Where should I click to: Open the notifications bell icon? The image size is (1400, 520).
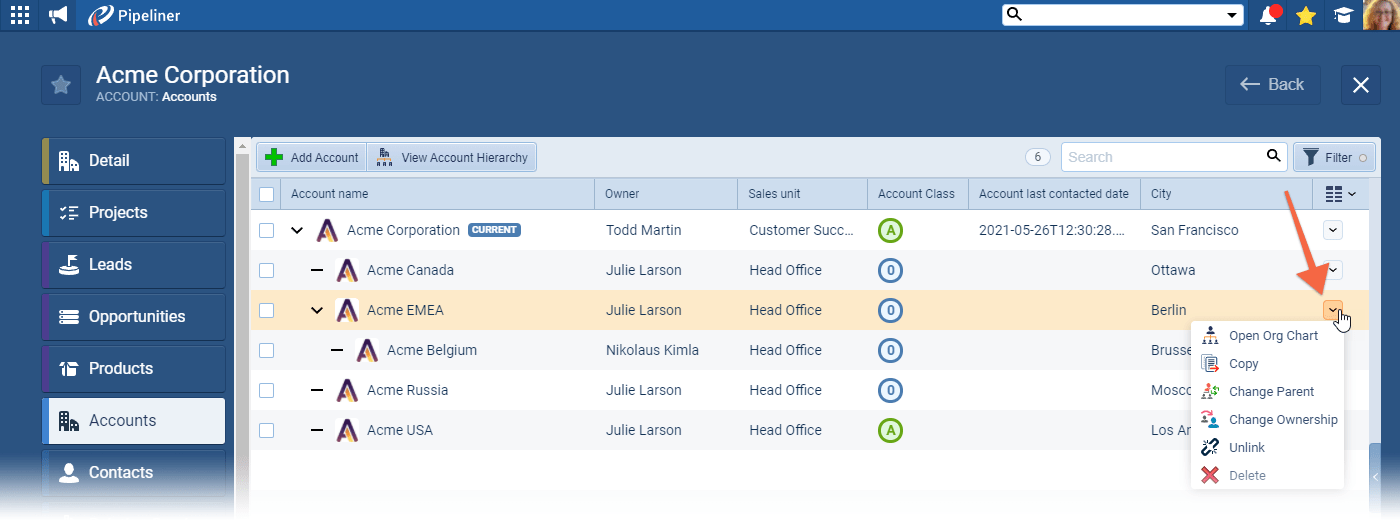[x=1269, y=15]
